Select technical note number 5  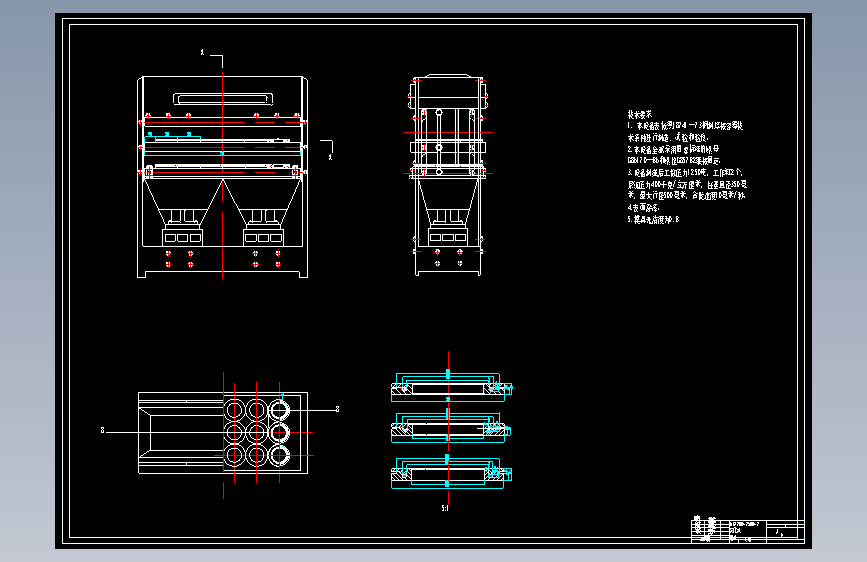[653, 219]
